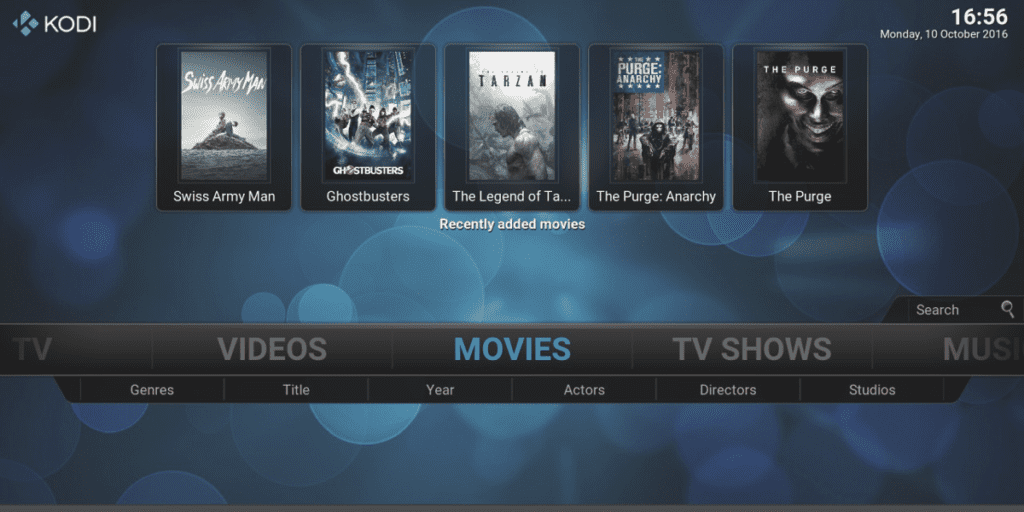Browse movies by Year
1024x512 pixels.
[x=440, y=390]
